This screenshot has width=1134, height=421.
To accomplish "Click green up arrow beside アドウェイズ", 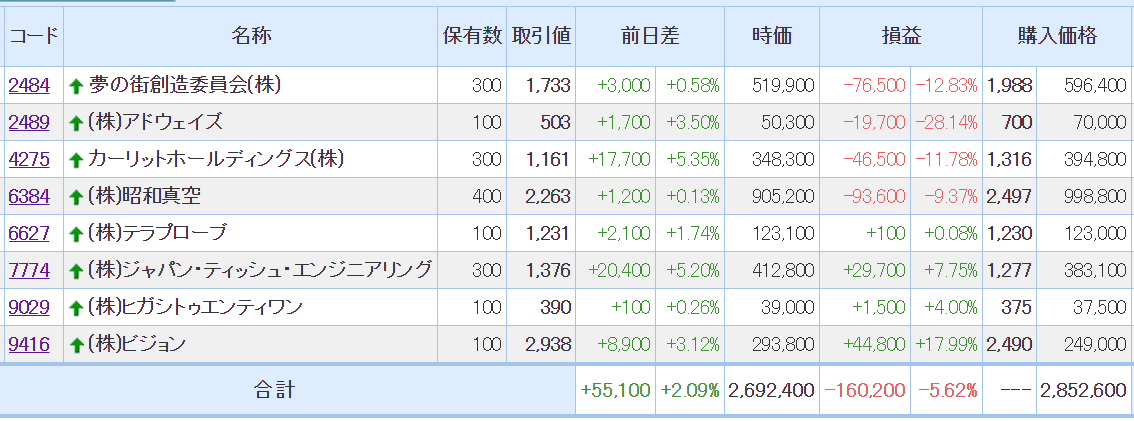I will coord(76,123).
